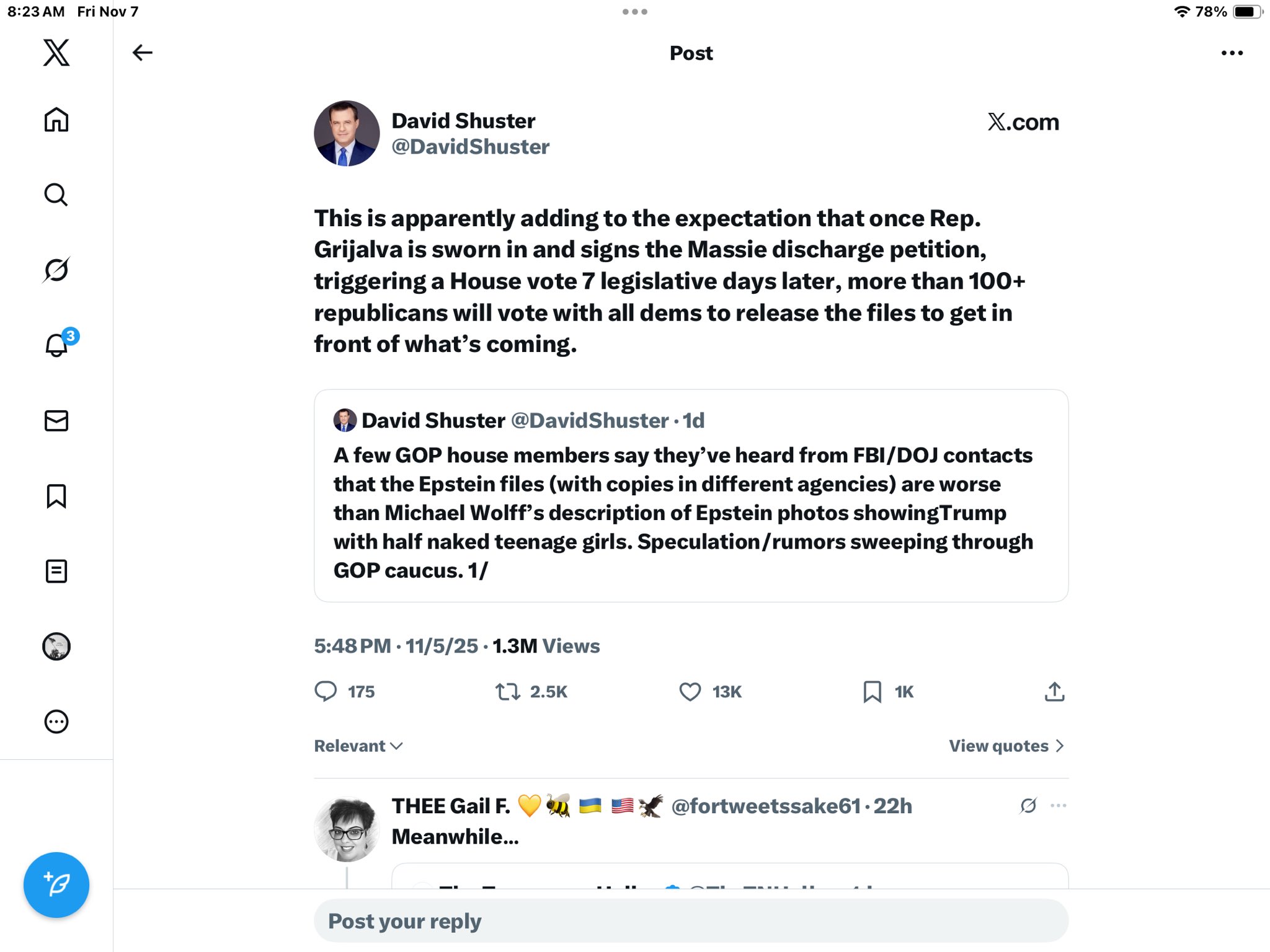Image resolution: width=1270 pixels, height=952 pixels.
Task: Open Lists icon in sidebar
Action: coord(56,571)
